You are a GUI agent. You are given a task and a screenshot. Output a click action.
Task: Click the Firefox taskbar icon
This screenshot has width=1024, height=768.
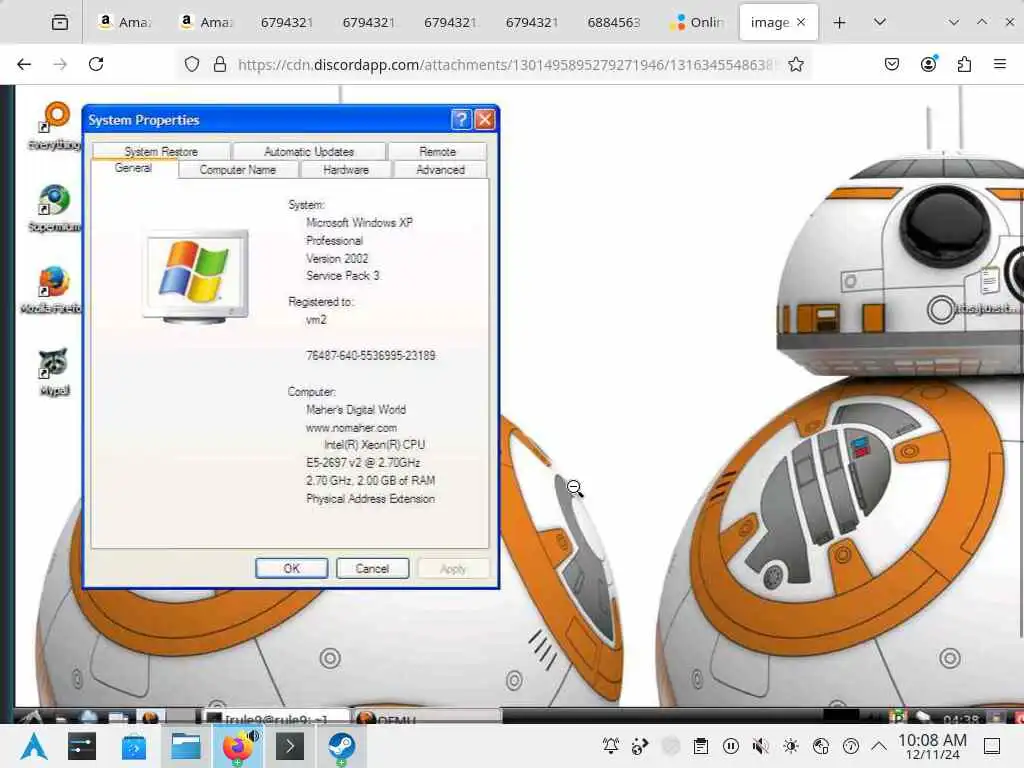[238, 746]
